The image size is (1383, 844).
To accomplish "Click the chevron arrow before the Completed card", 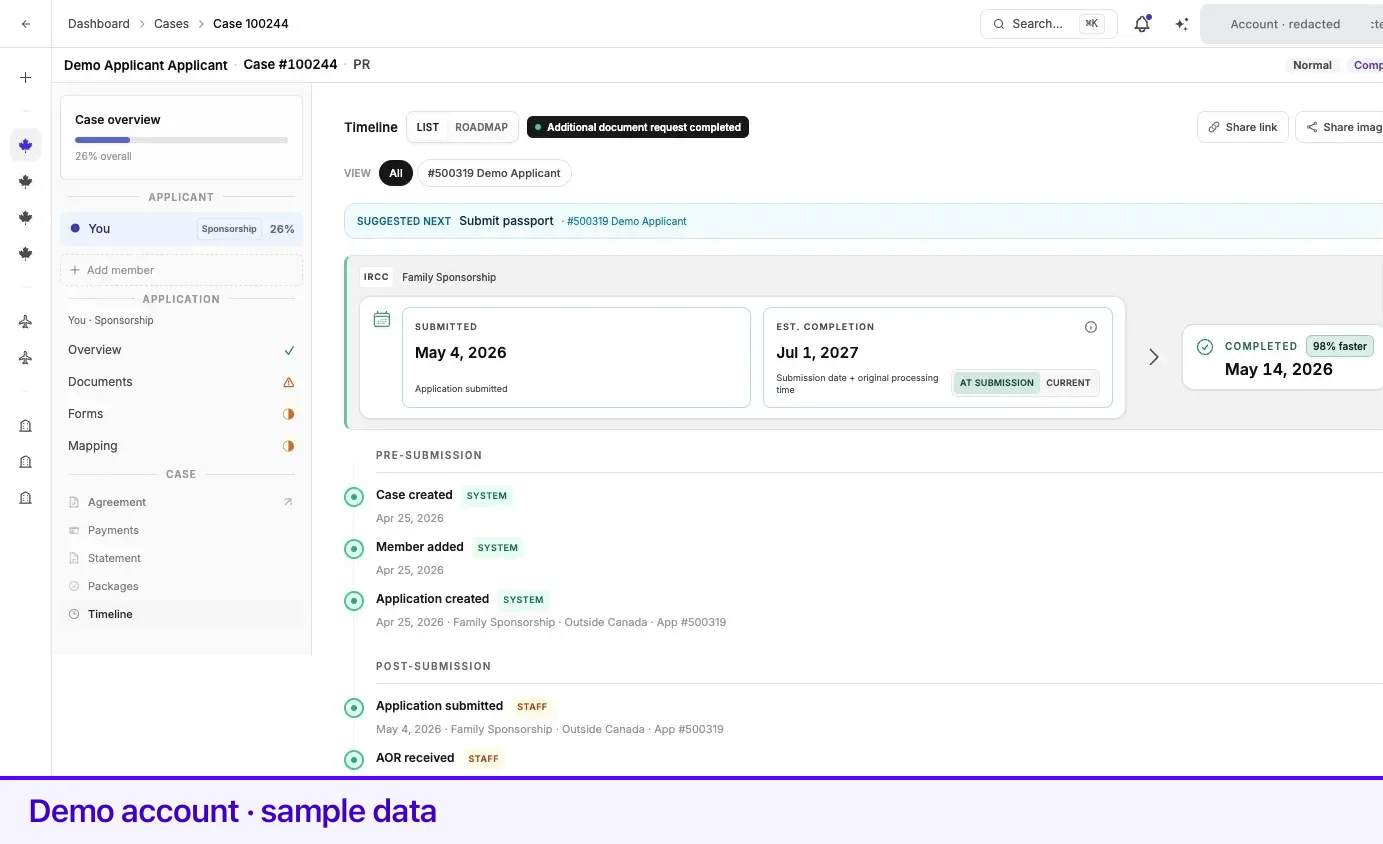I will (x=1154, y=357).
